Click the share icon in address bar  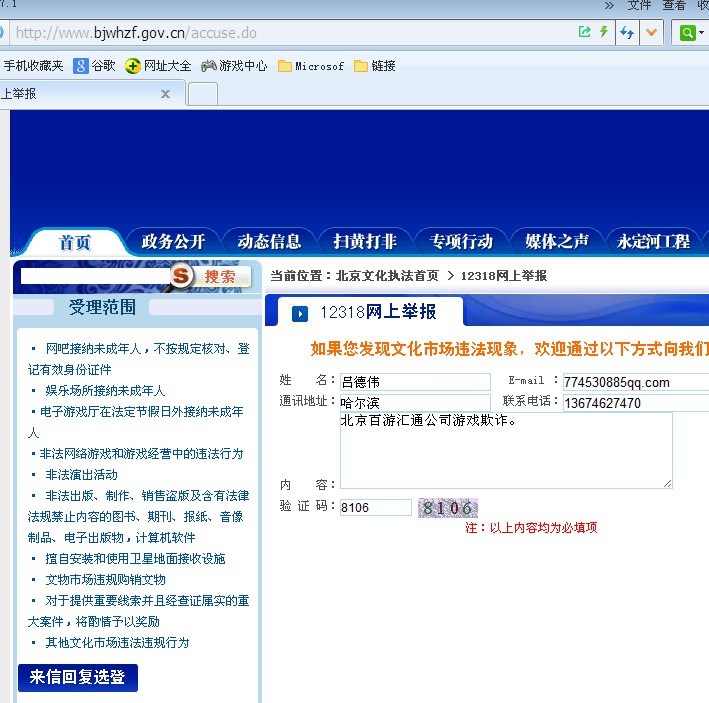tap(584, 32)
